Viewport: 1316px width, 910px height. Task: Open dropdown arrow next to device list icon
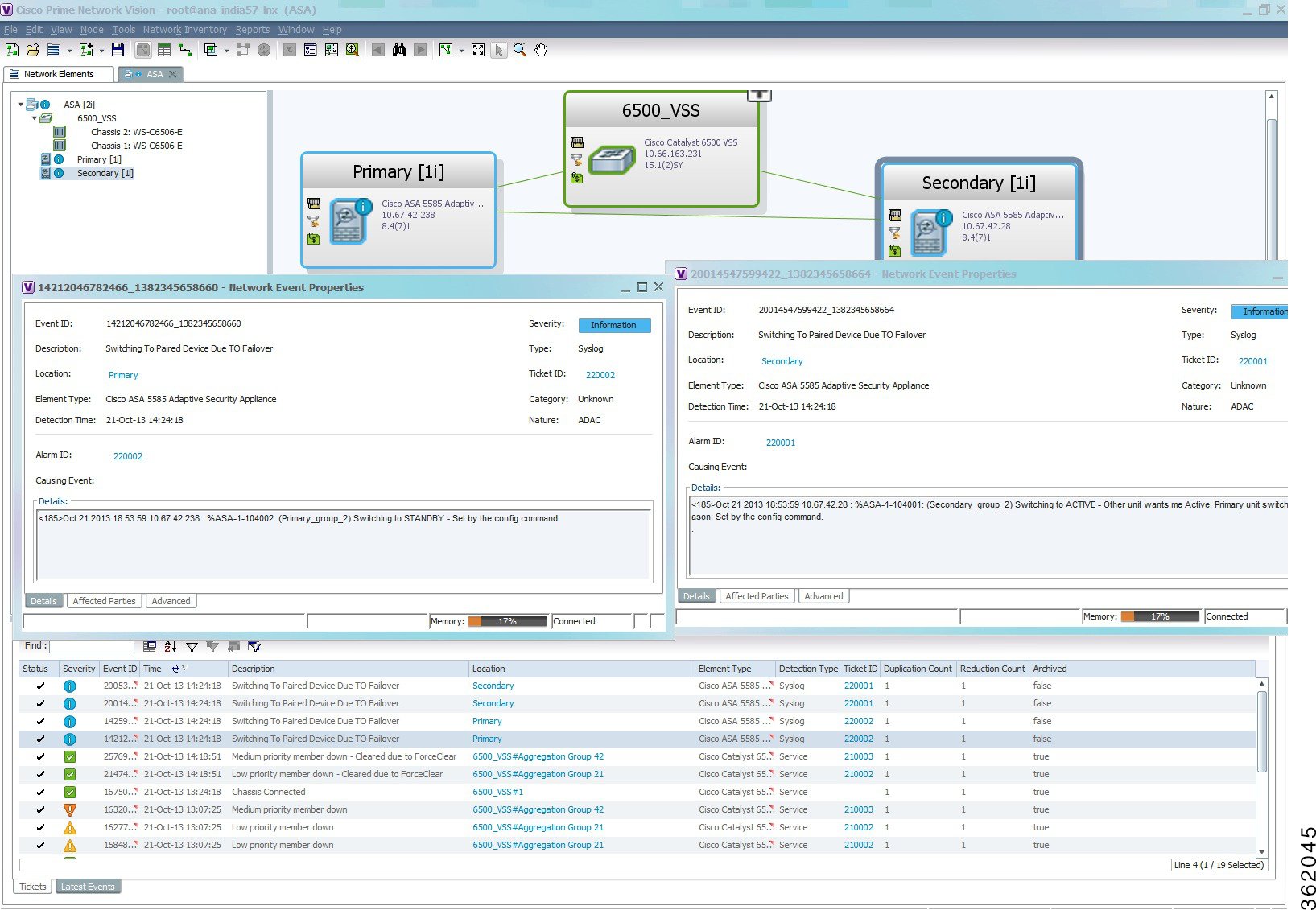pos(69,51)
